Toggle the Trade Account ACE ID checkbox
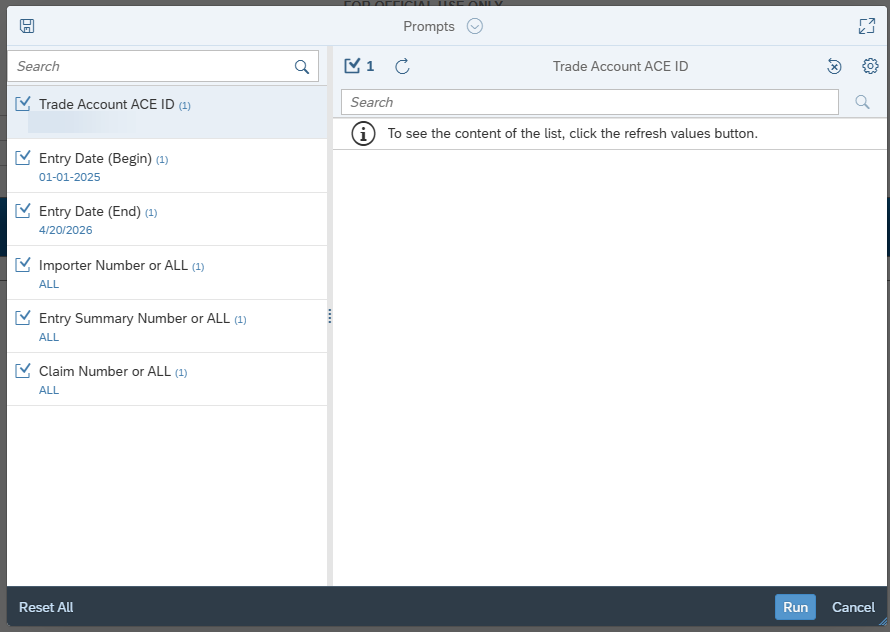The image size is (890, 632). click(23, 104)
